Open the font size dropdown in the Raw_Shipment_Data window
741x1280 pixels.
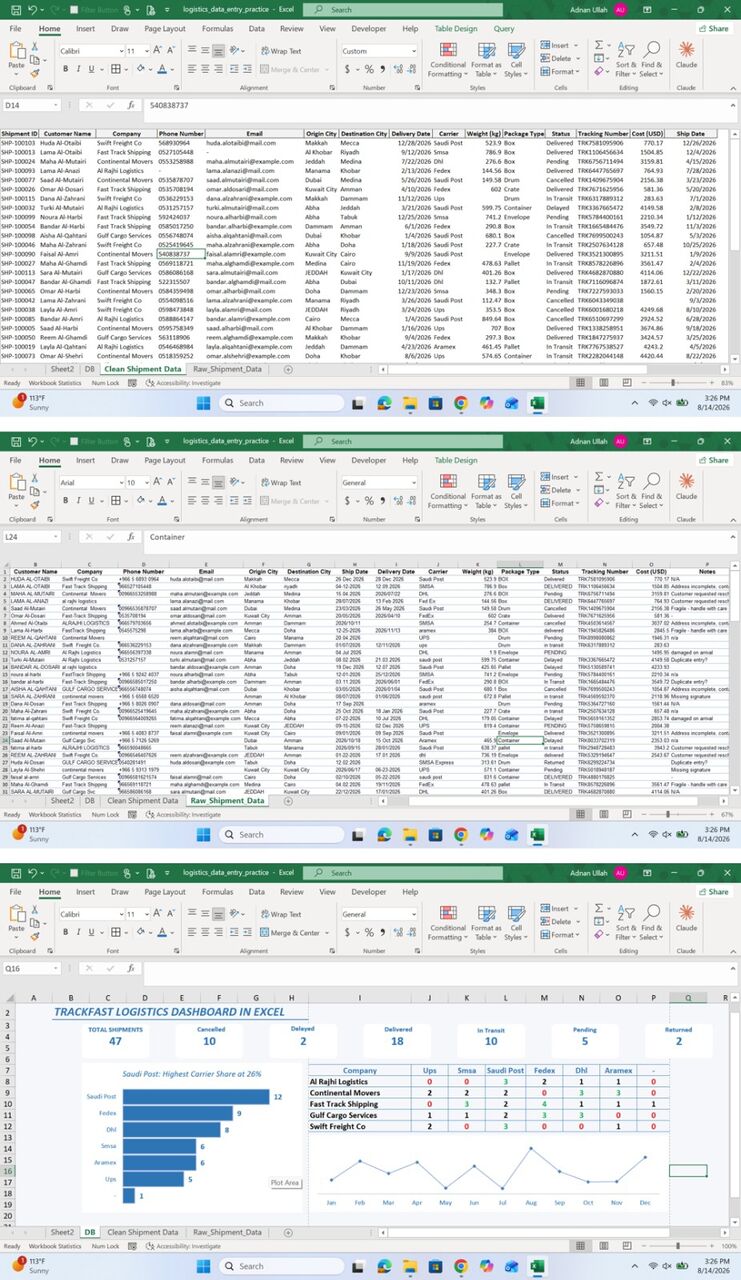point(146,482)
